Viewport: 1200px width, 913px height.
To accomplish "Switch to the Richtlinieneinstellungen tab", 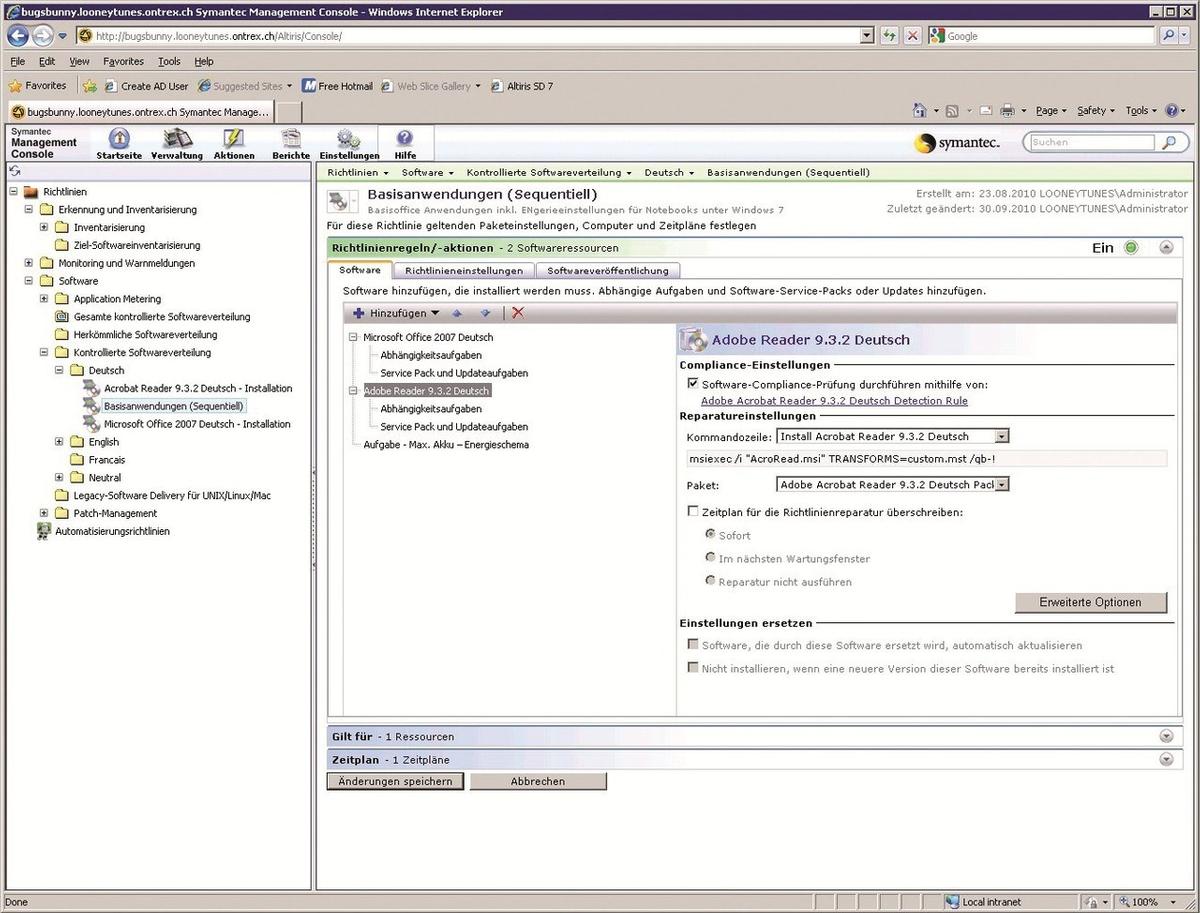I will pyautogui.click(x=464, y=270).
